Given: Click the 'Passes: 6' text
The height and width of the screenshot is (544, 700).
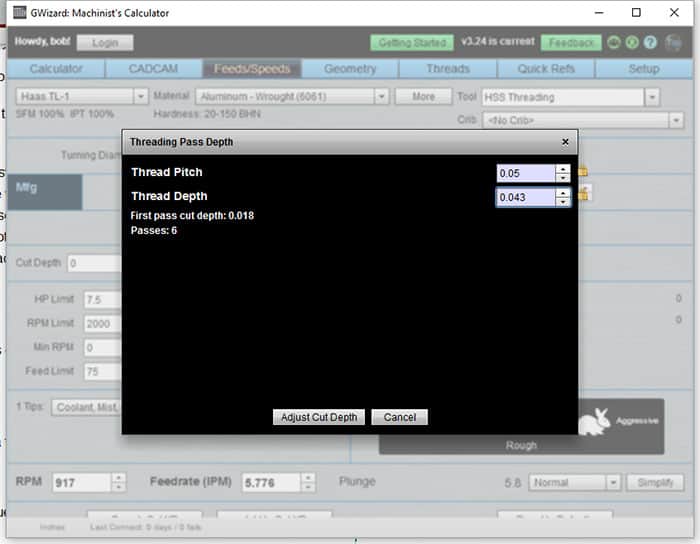Looking at the screenshot, I should pyautogui.click(x=154, y=230).
